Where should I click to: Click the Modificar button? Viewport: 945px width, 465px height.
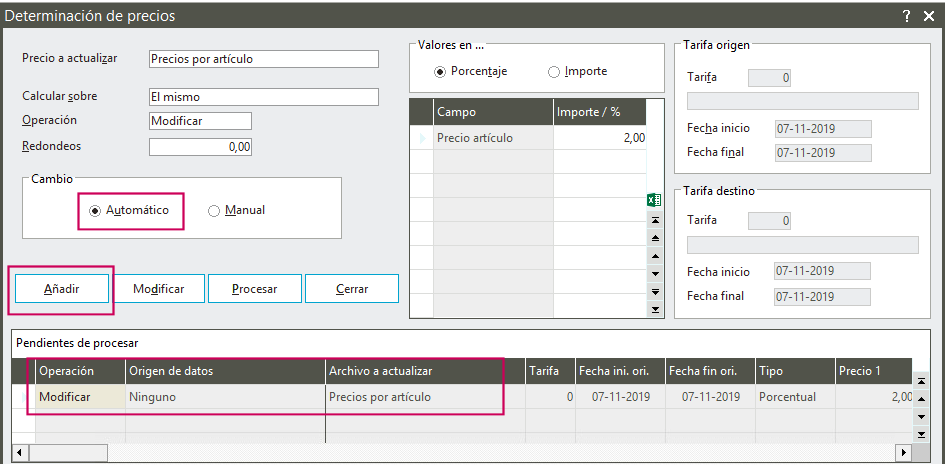tap(158, 289)
